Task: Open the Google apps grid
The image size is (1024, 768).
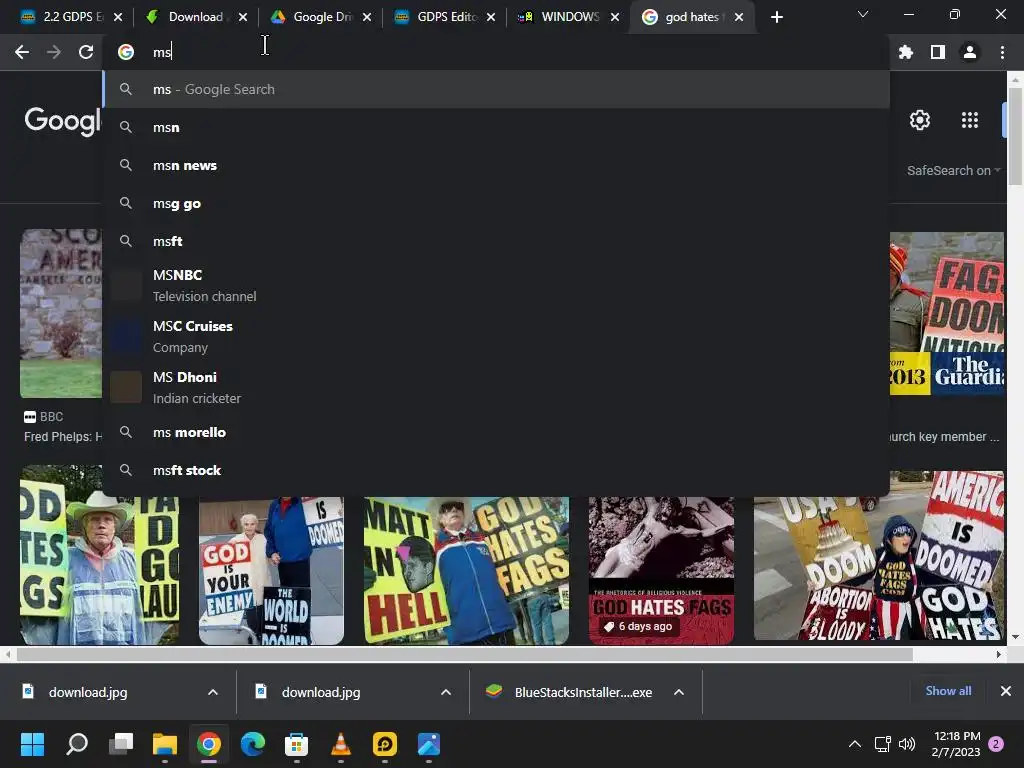Action: click(970, 120)
